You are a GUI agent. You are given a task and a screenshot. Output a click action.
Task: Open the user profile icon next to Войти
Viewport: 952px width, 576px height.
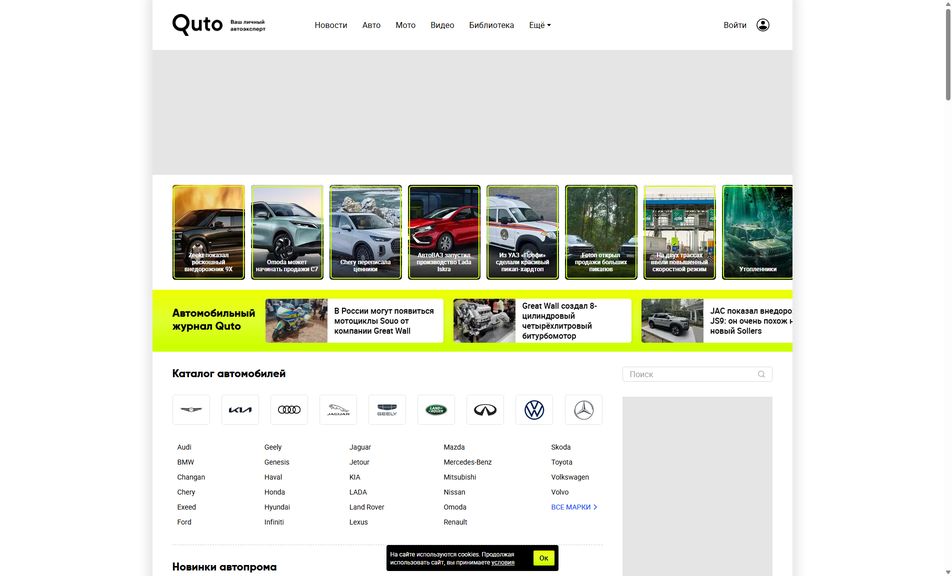coord(763,25)
